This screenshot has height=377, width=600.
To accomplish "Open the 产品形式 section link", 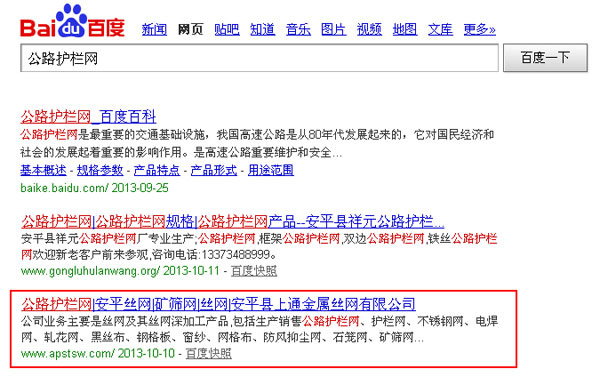I will [x=214, y=170].
